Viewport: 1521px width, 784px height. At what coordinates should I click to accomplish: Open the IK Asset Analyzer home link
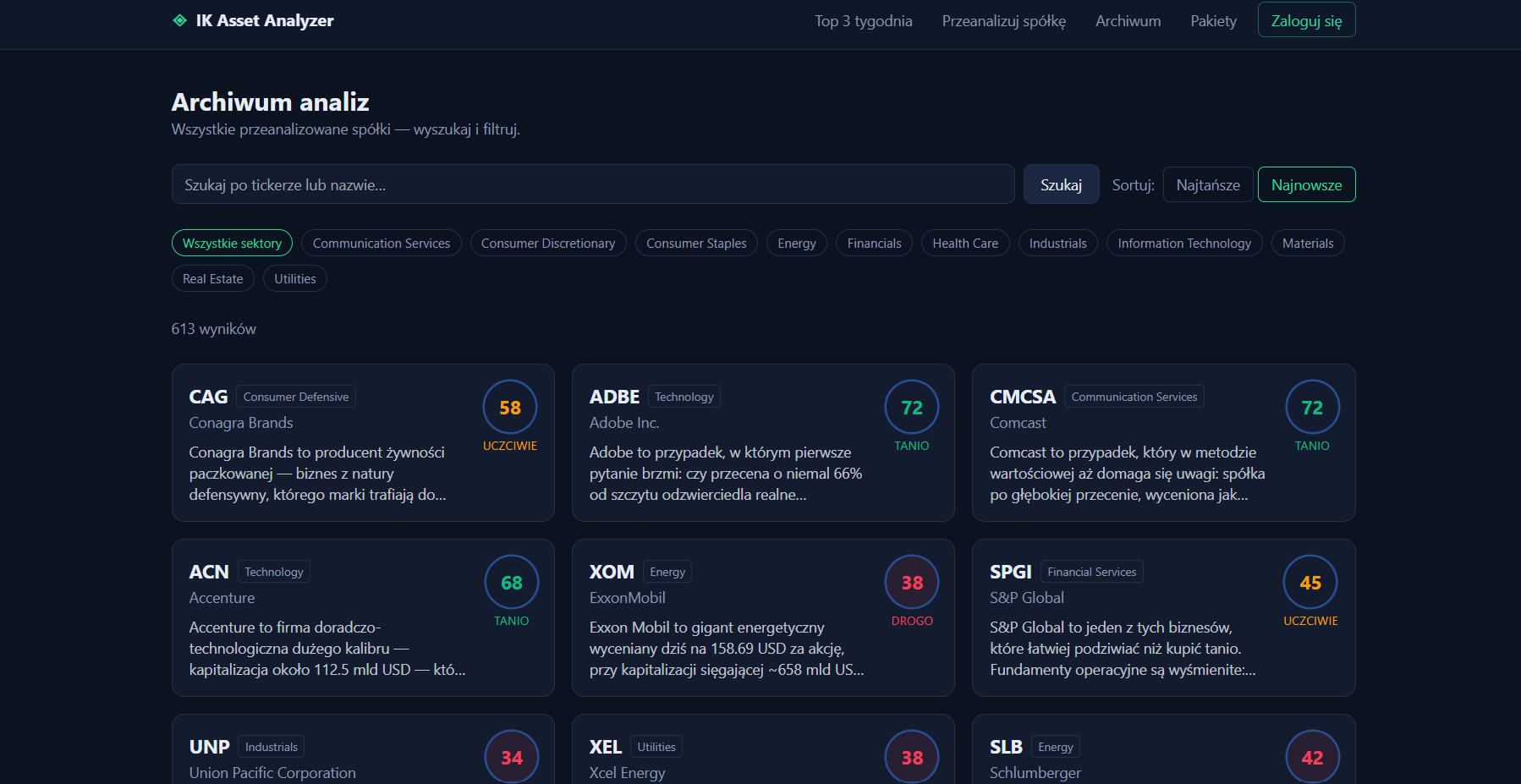[x=253, y=20]
